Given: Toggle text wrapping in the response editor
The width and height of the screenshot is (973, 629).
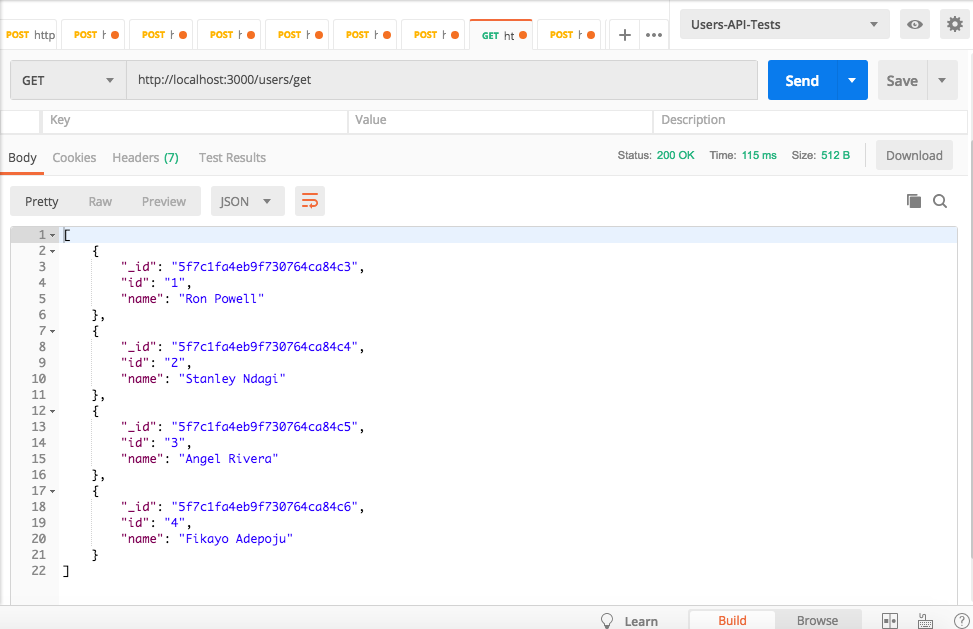Looking at the screenshot, I should click(309, 200).
